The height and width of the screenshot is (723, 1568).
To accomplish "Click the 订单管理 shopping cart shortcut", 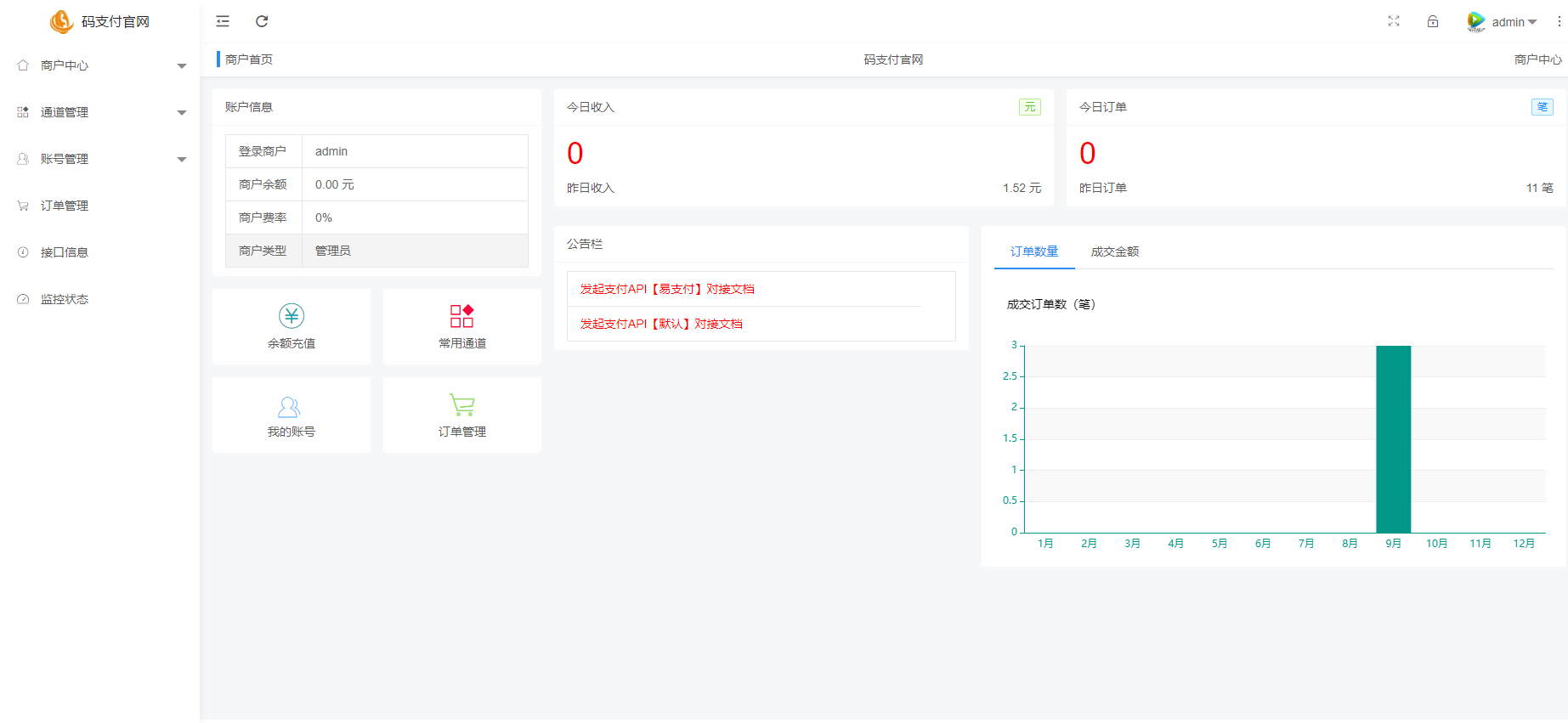I will point(461,405).
